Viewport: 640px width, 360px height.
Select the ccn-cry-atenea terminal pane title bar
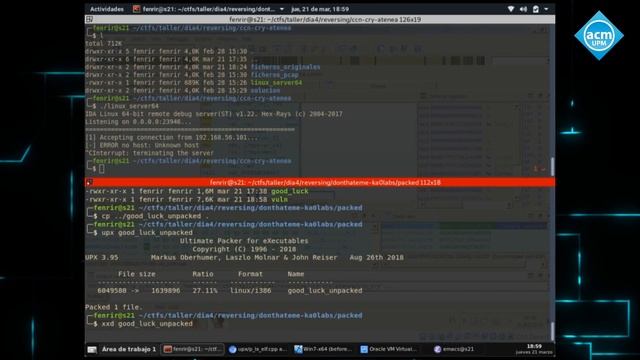click(x=320, y=19)
